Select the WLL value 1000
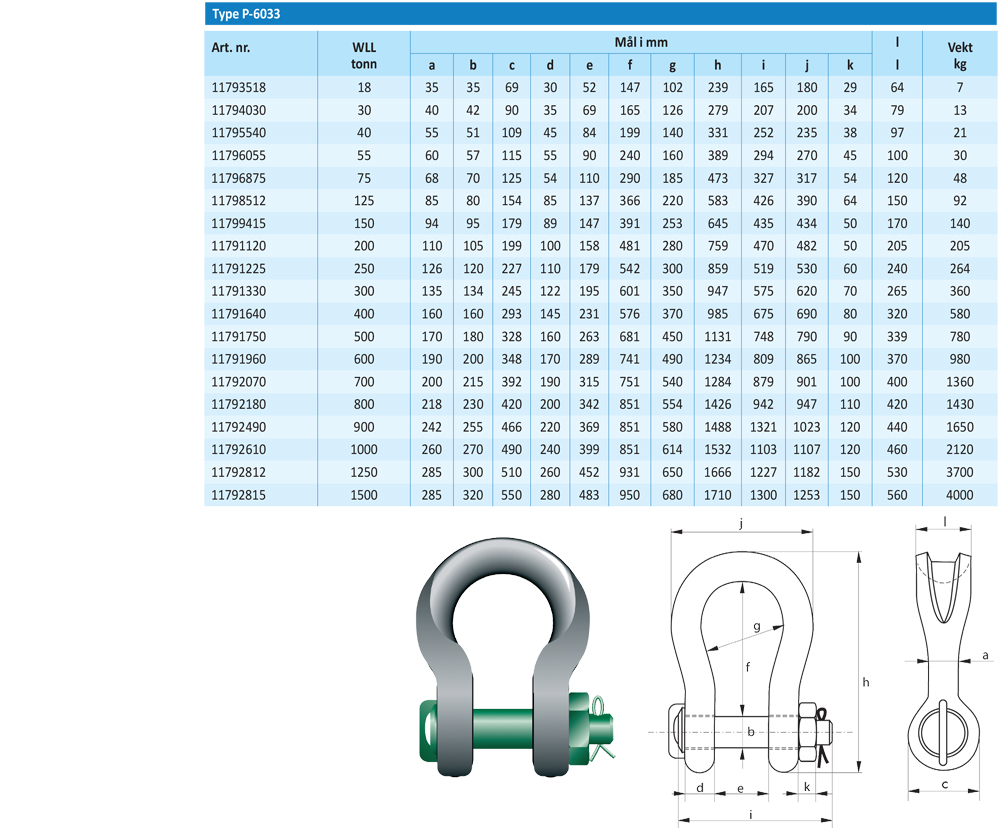This screenshot has width=1000, height=840. 364,450
